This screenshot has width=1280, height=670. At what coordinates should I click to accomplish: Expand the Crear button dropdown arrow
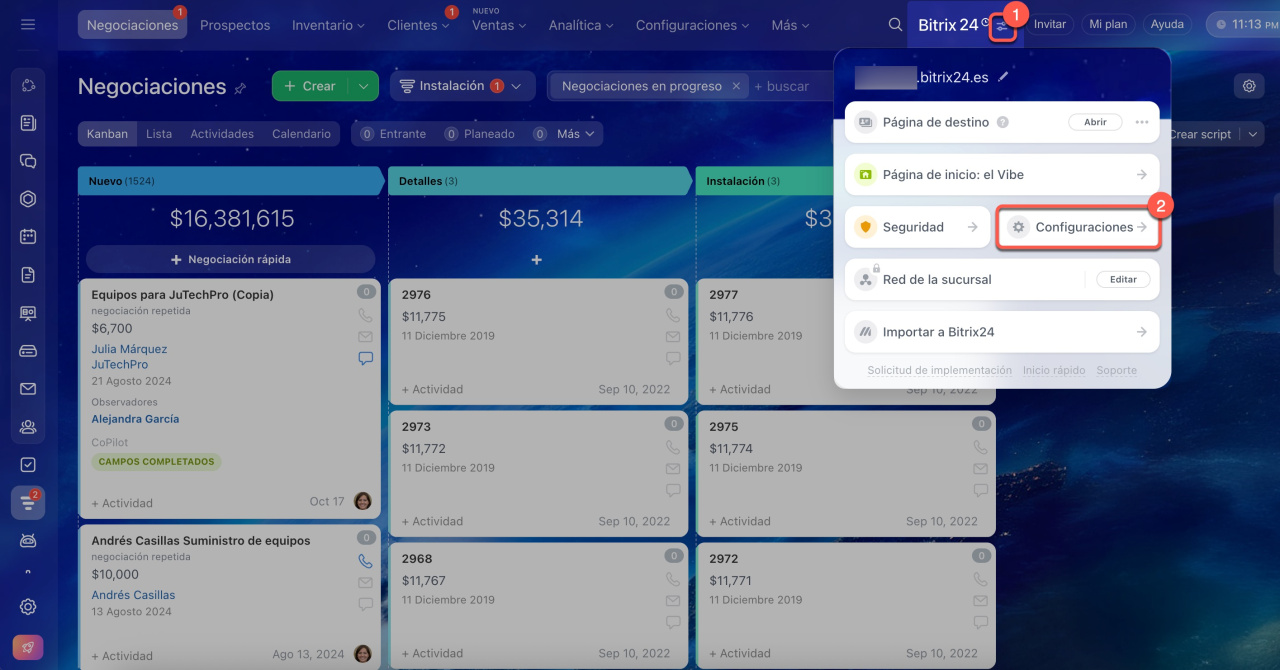364,86
